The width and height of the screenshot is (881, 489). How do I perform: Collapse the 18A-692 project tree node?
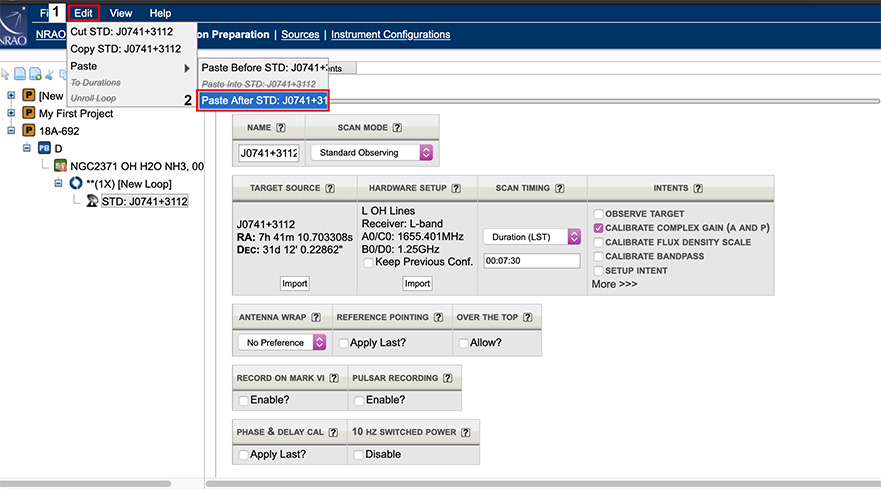(x=12, y=131)
